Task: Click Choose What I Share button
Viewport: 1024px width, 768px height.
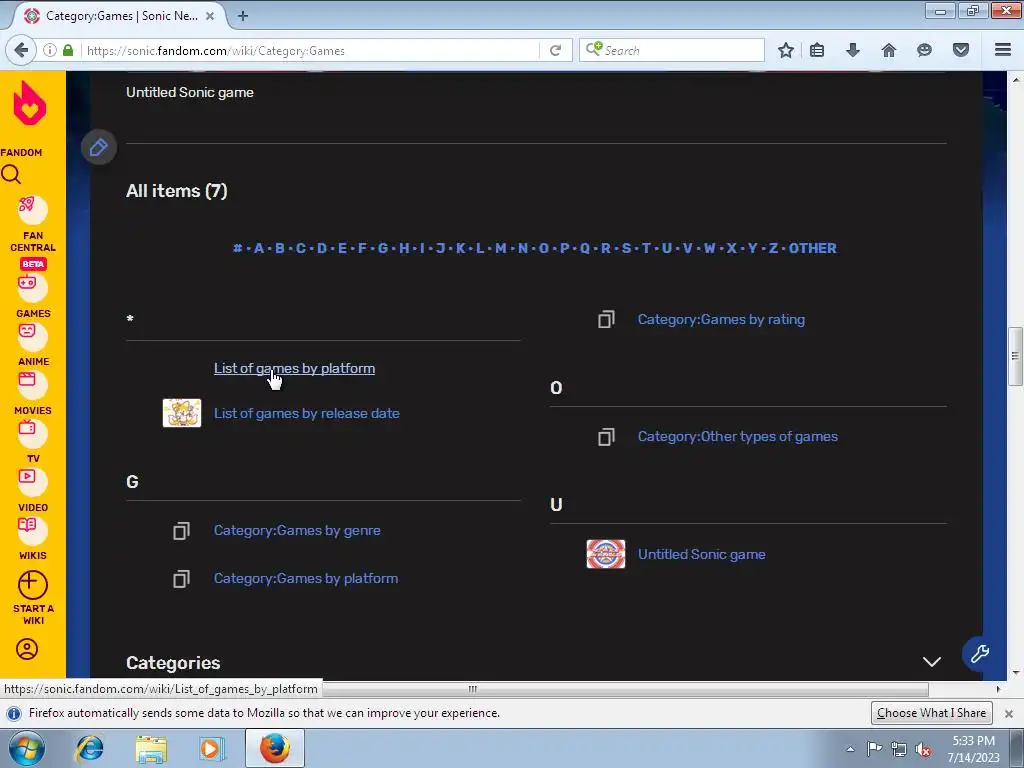Action: 931,712
